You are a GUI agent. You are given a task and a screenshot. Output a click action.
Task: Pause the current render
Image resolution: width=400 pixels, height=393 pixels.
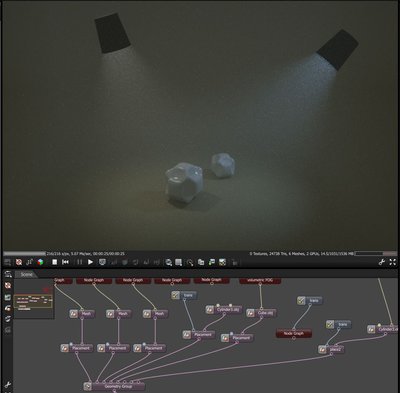tap(79, 262)
